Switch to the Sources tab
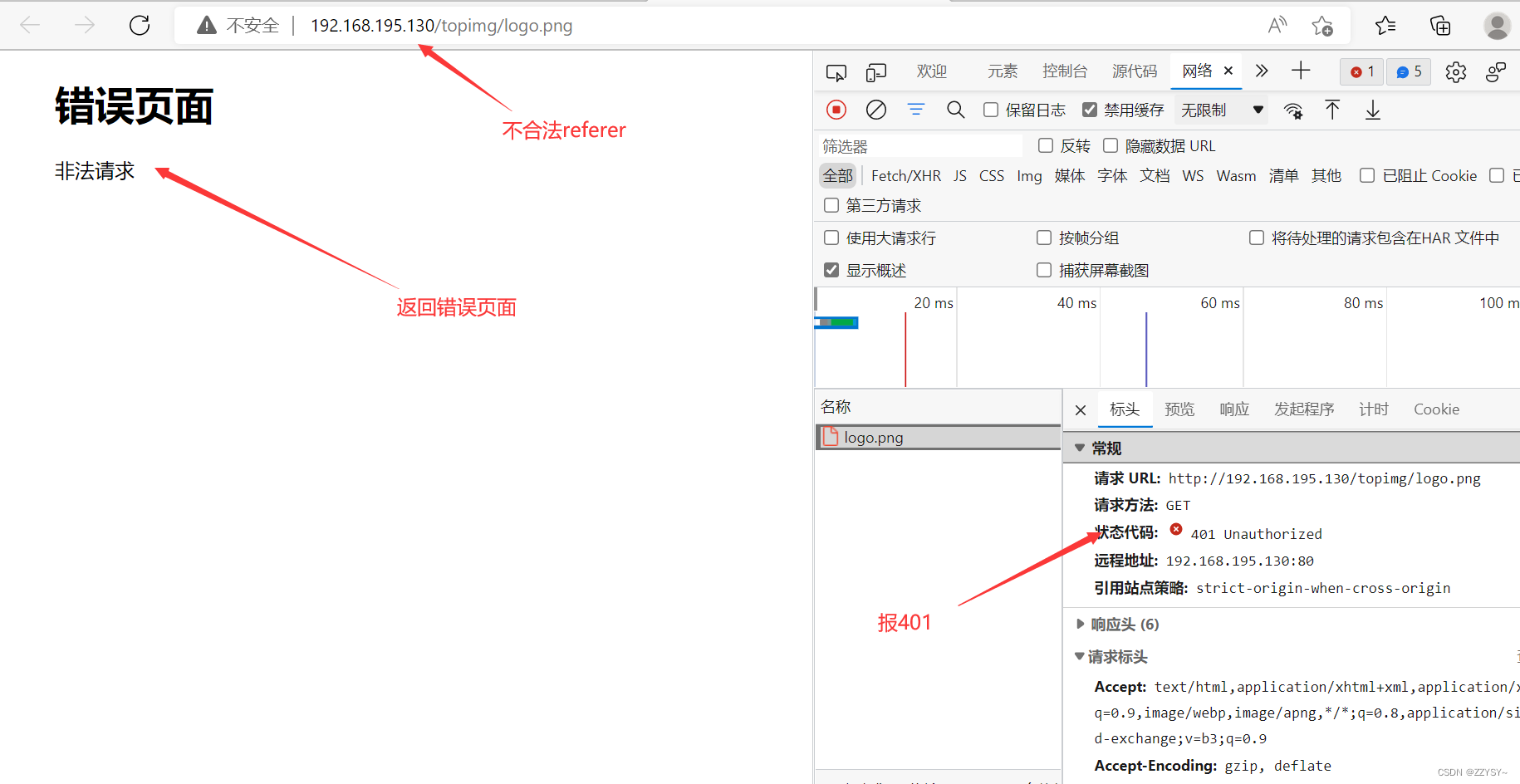Viewport: 1520px width, 784px height. point(1135,71)
